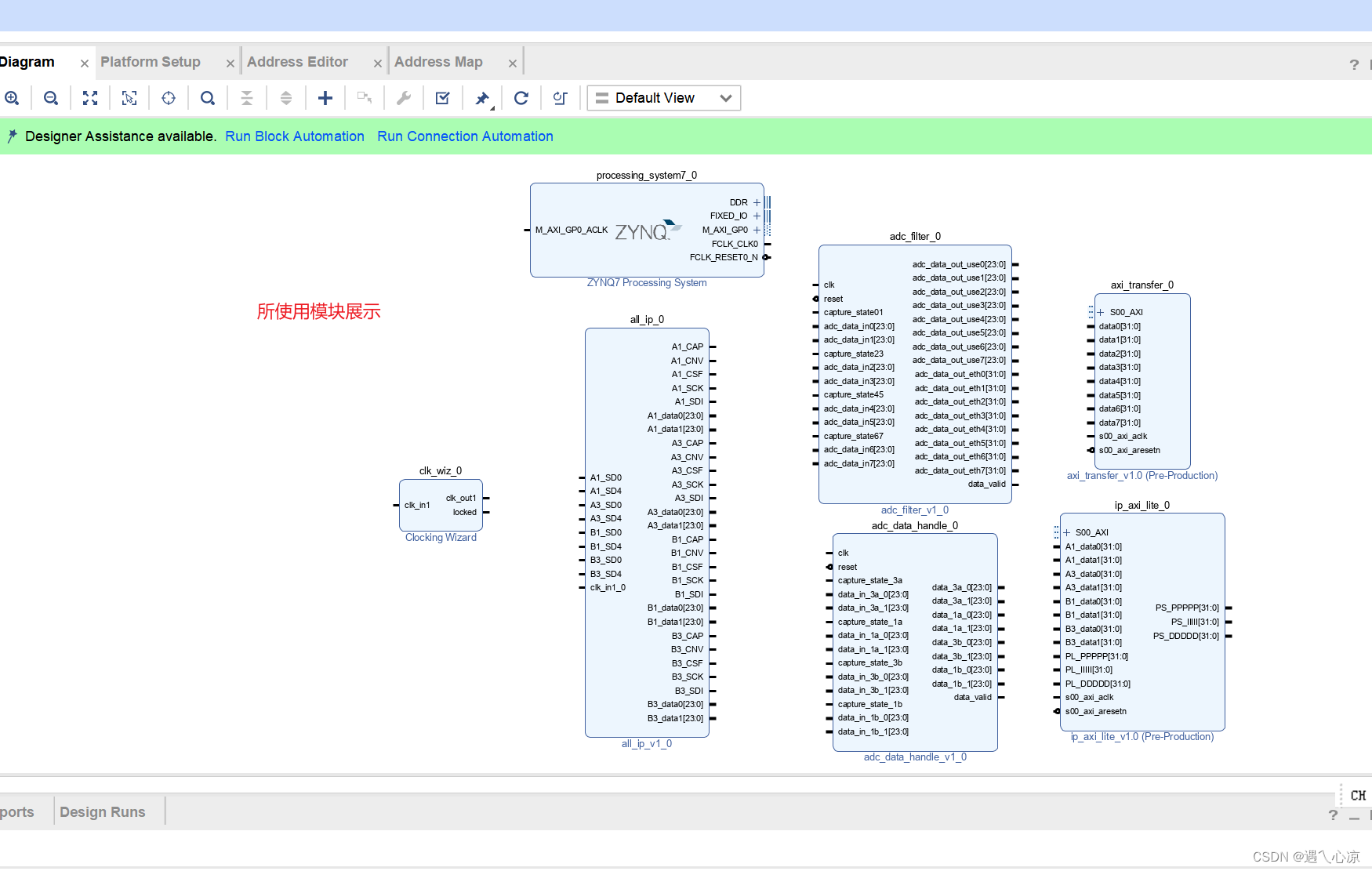Click Run Connection Automation link
The height and width of the screenshot is (871, 1372).
465,136
